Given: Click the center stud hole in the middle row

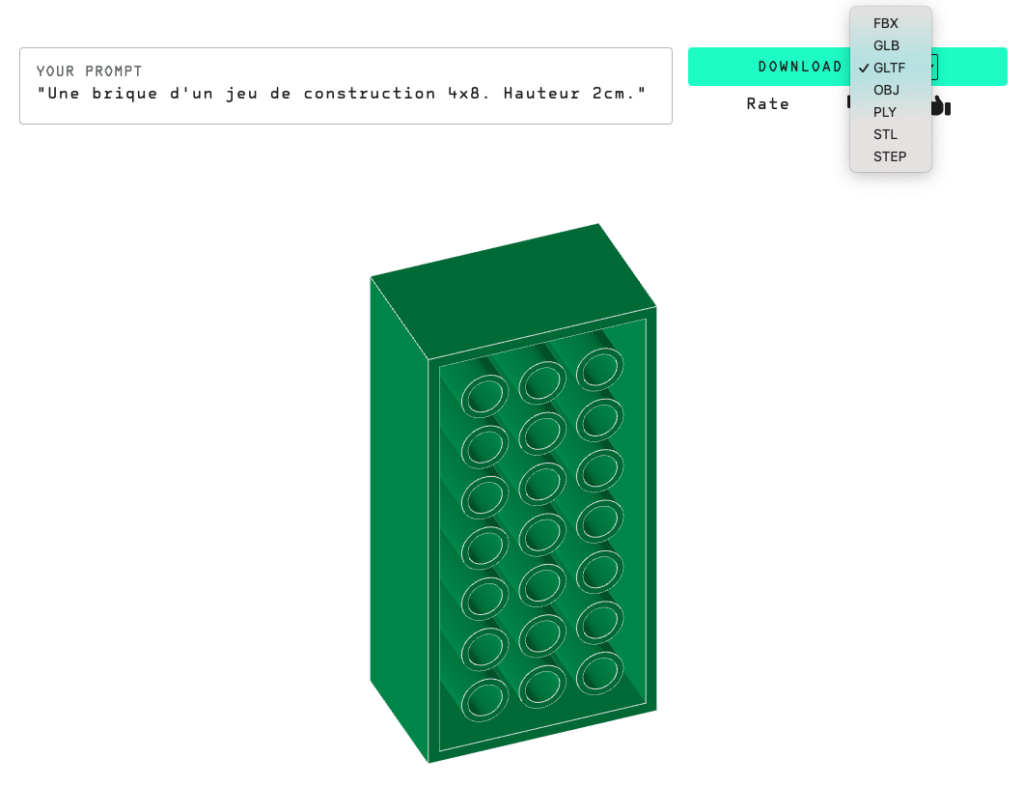Looking at the screenshot, I should point(542,534).
